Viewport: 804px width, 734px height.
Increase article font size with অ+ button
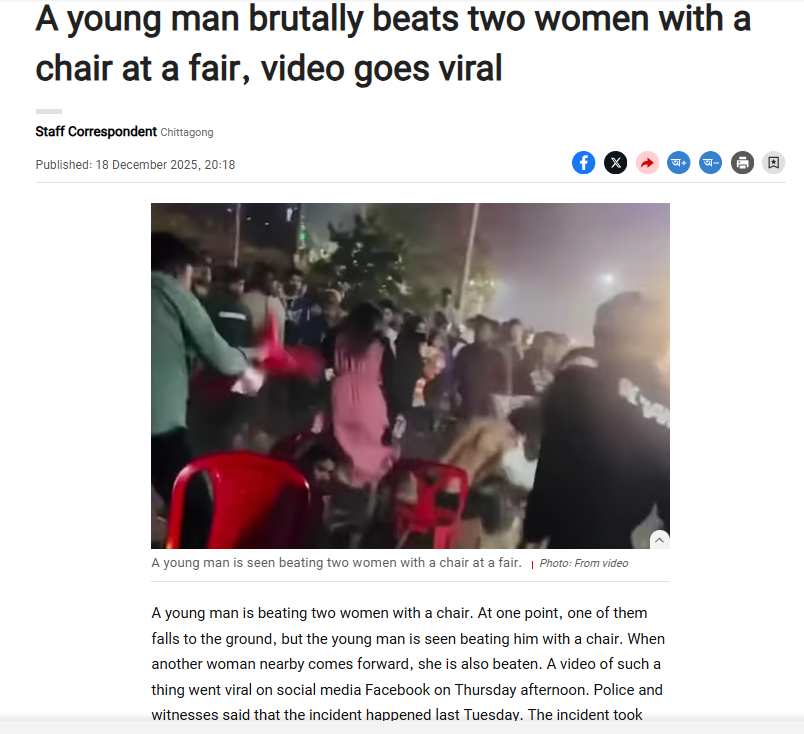[678, 163]
